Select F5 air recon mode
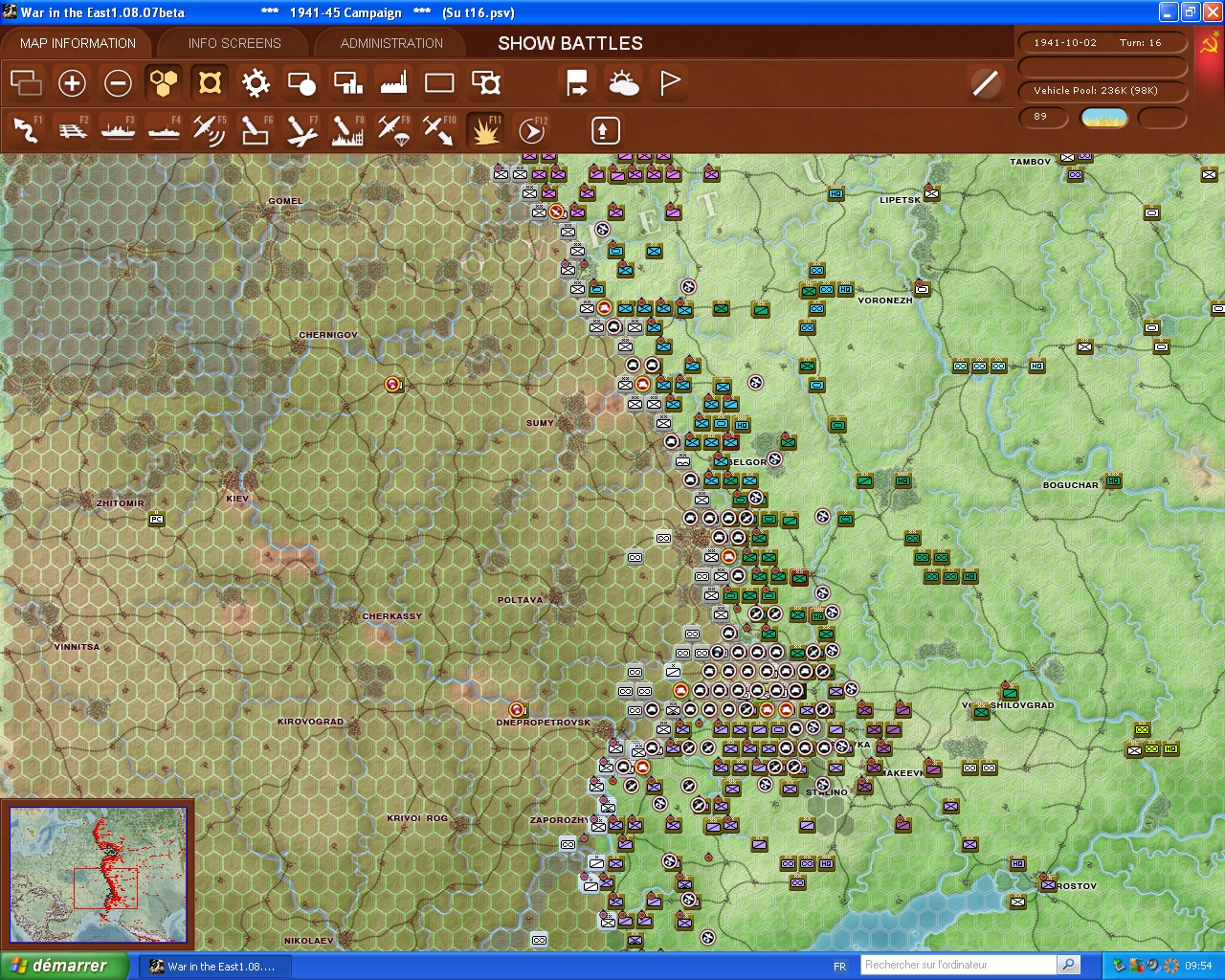Screen dimensions: 1225x980 click(x=210, y=130)
